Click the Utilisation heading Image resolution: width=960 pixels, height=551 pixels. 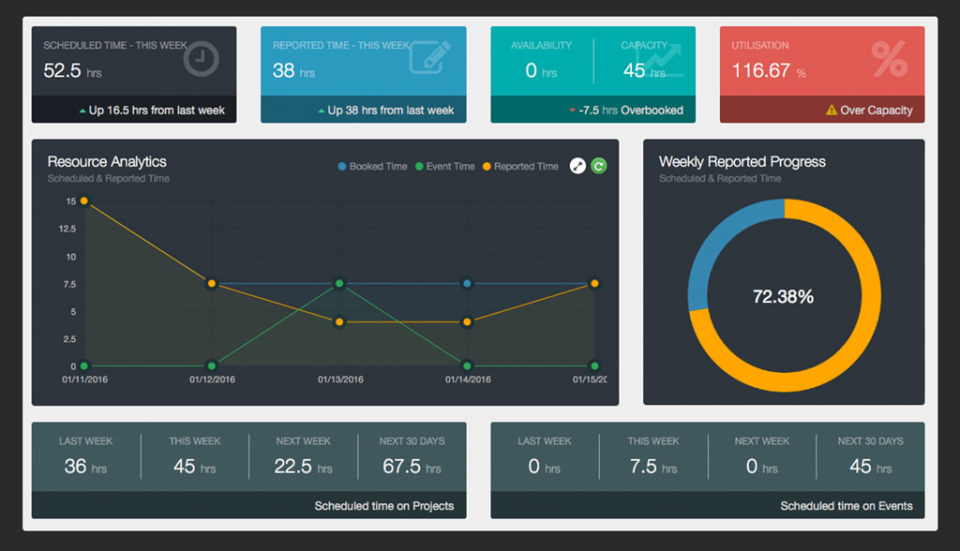pyautogui.click(x=760, y=45)
